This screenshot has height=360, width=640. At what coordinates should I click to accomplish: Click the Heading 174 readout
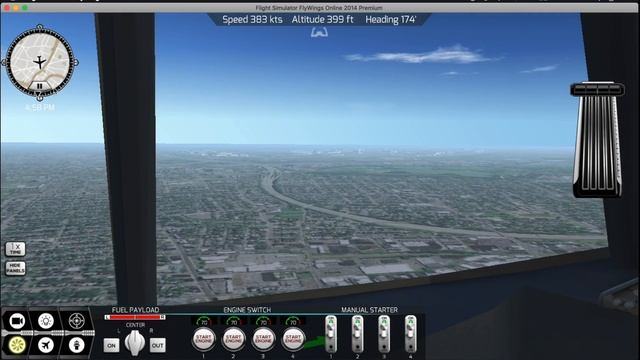click(391, 20)
